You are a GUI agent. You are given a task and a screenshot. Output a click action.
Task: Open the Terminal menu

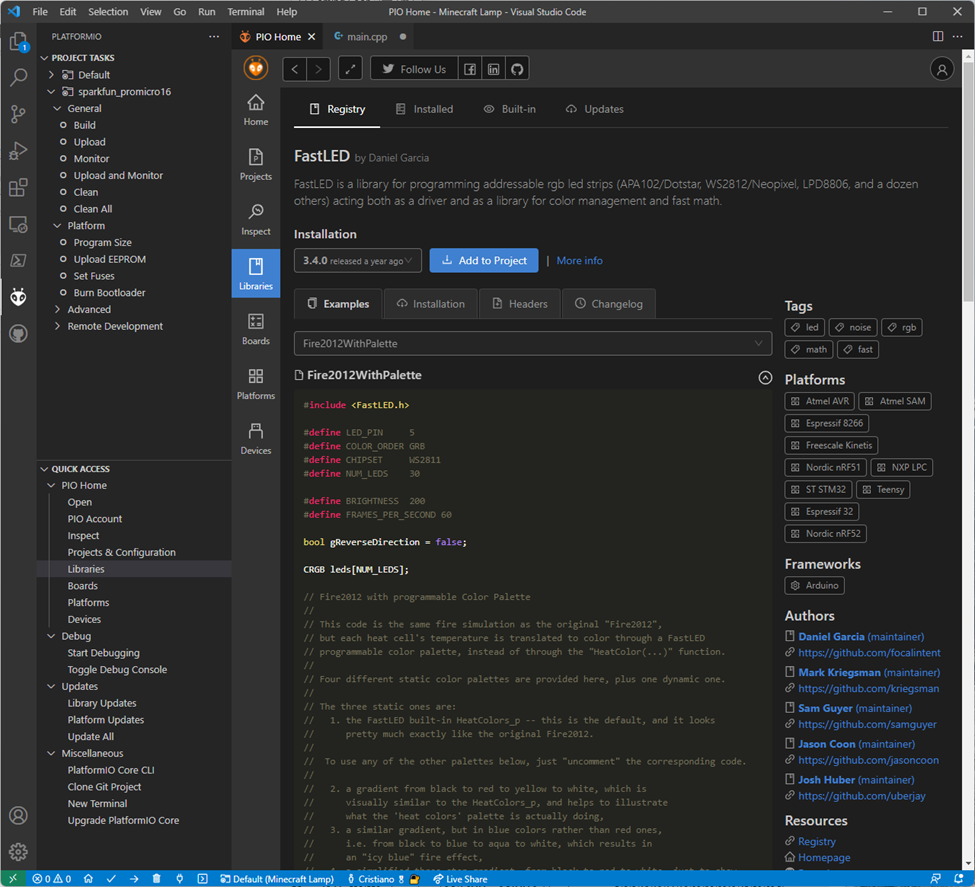point(245,12)
